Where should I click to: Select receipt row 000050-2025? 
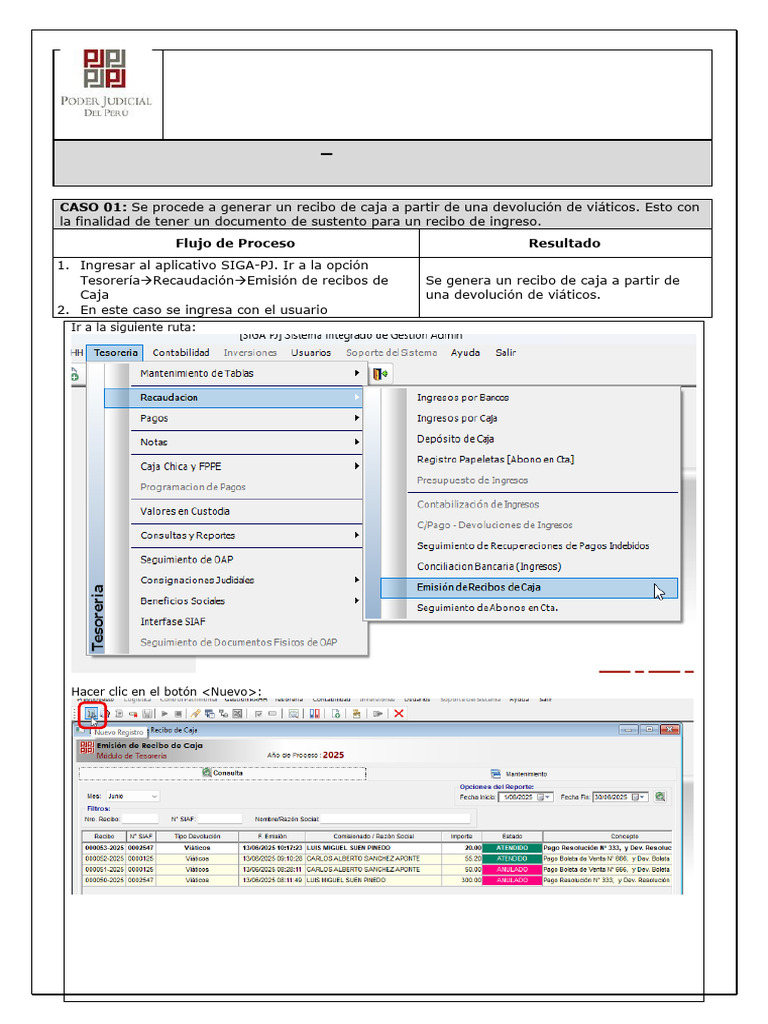377,880
